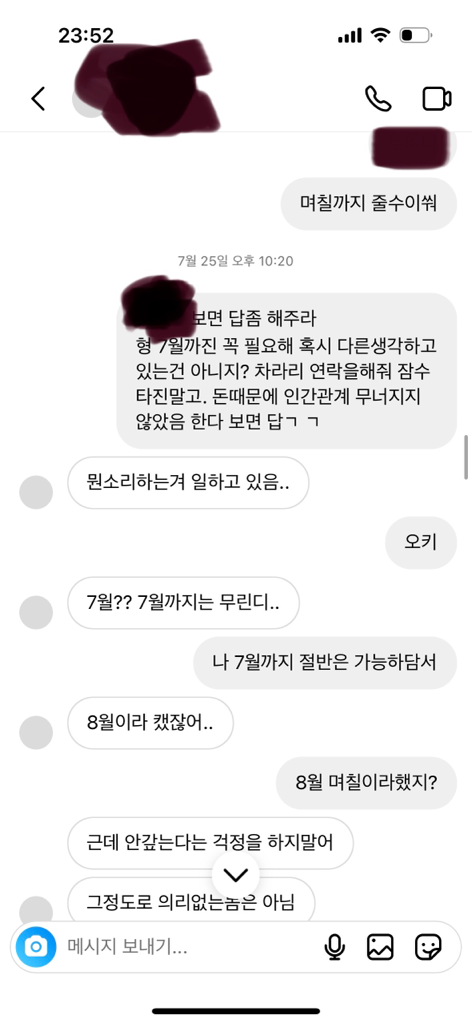Select message '뭔소리하는겨 일하고 있음..'
This screenshot has width=472, height=1024.
coord(188,483)
